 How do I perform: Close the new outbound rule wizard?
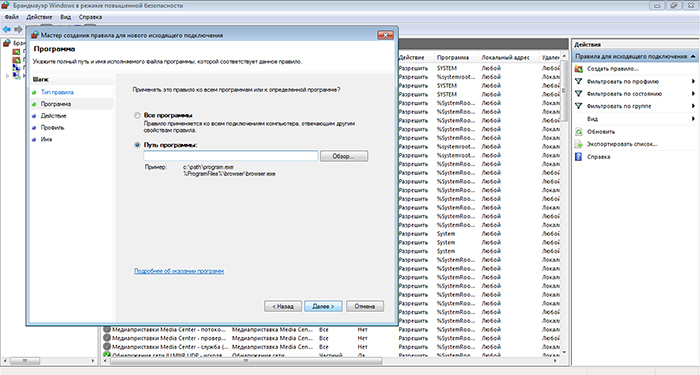[385, 35]
